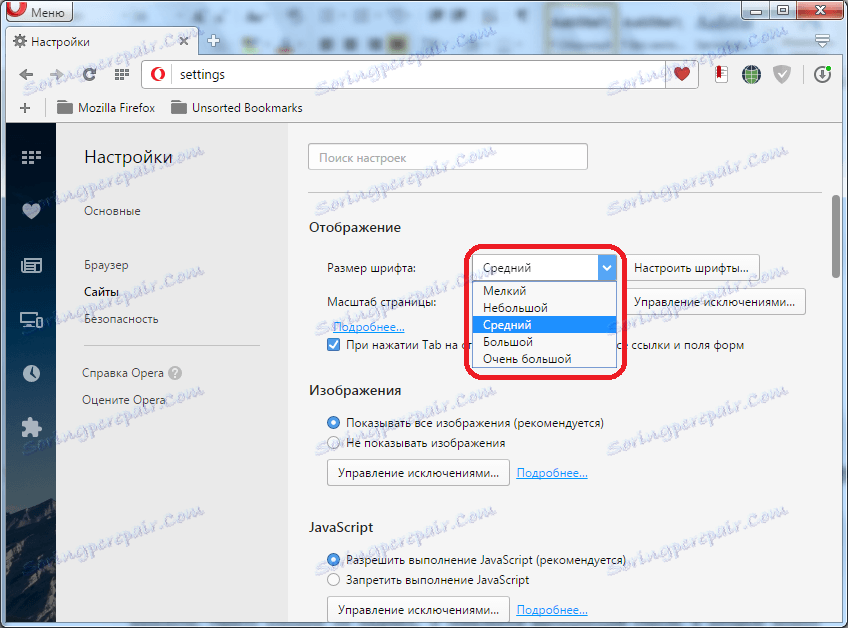Open the red bookmark extension icon

tap(721, 74)
